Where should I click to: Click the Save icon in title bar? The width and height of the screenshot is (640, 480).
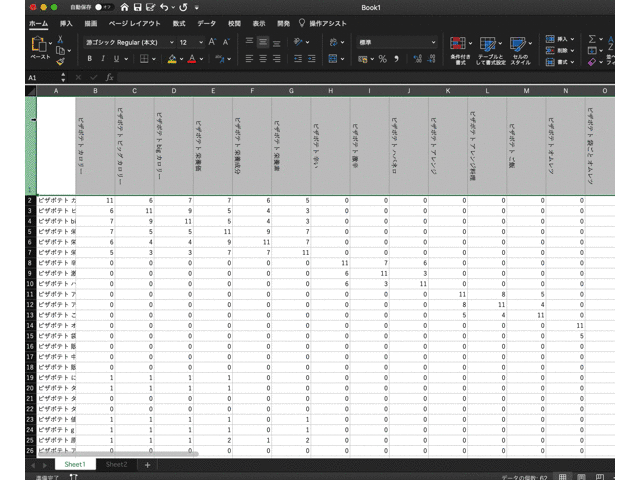coord(139,7)
